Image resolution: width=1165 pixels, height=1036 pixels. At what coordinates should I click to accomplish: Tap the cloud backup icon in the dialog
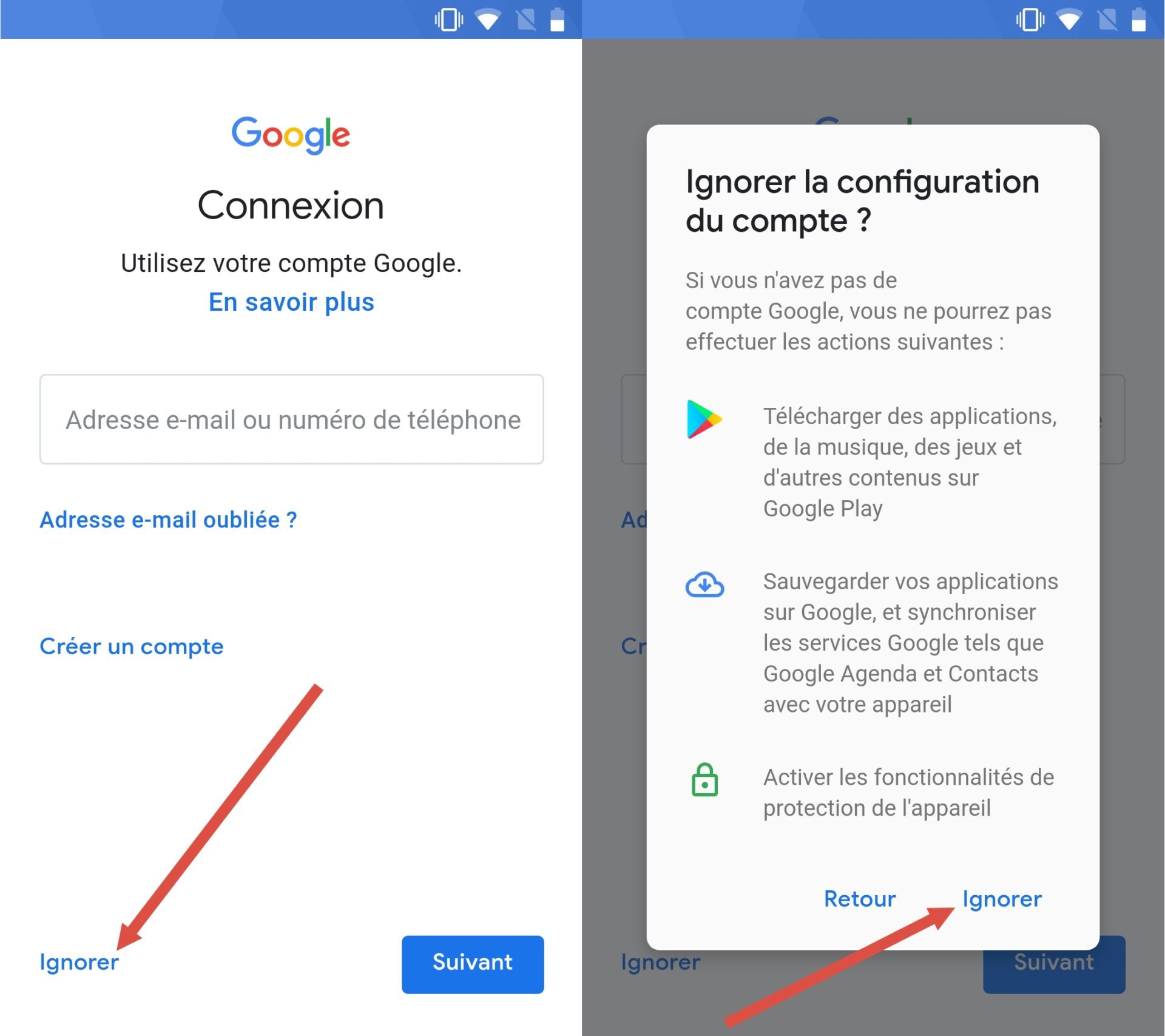(x=704, y=584)
